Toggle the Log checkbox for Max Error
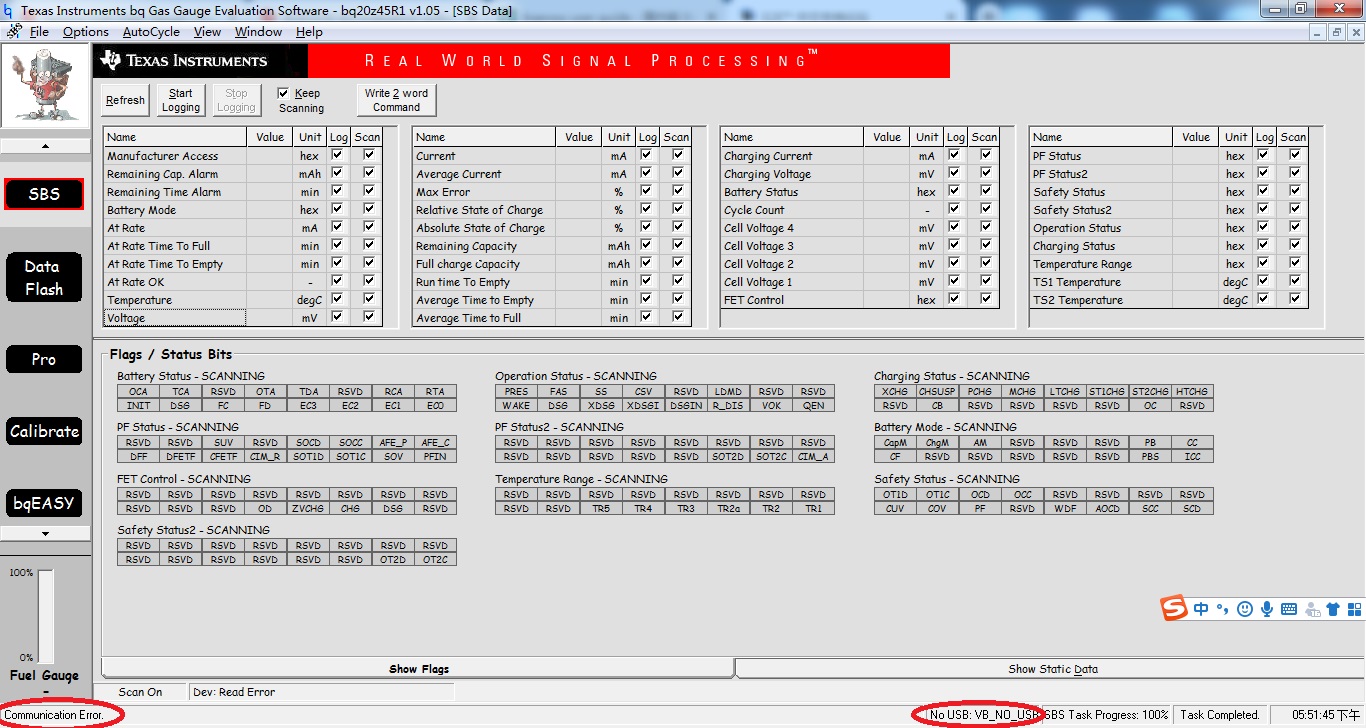 pos(646,191)
